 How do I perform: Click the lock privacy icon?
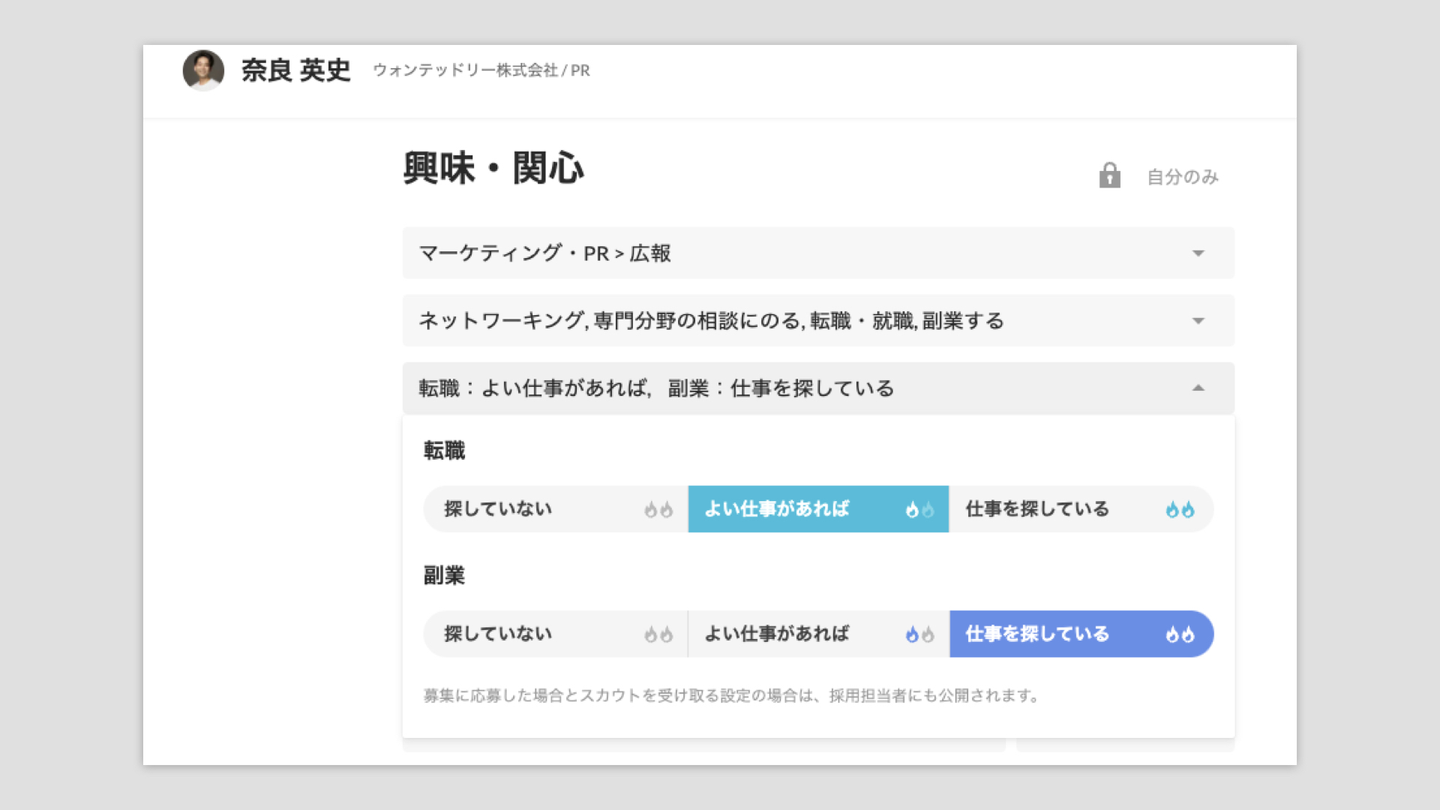tap(1109, 176)
